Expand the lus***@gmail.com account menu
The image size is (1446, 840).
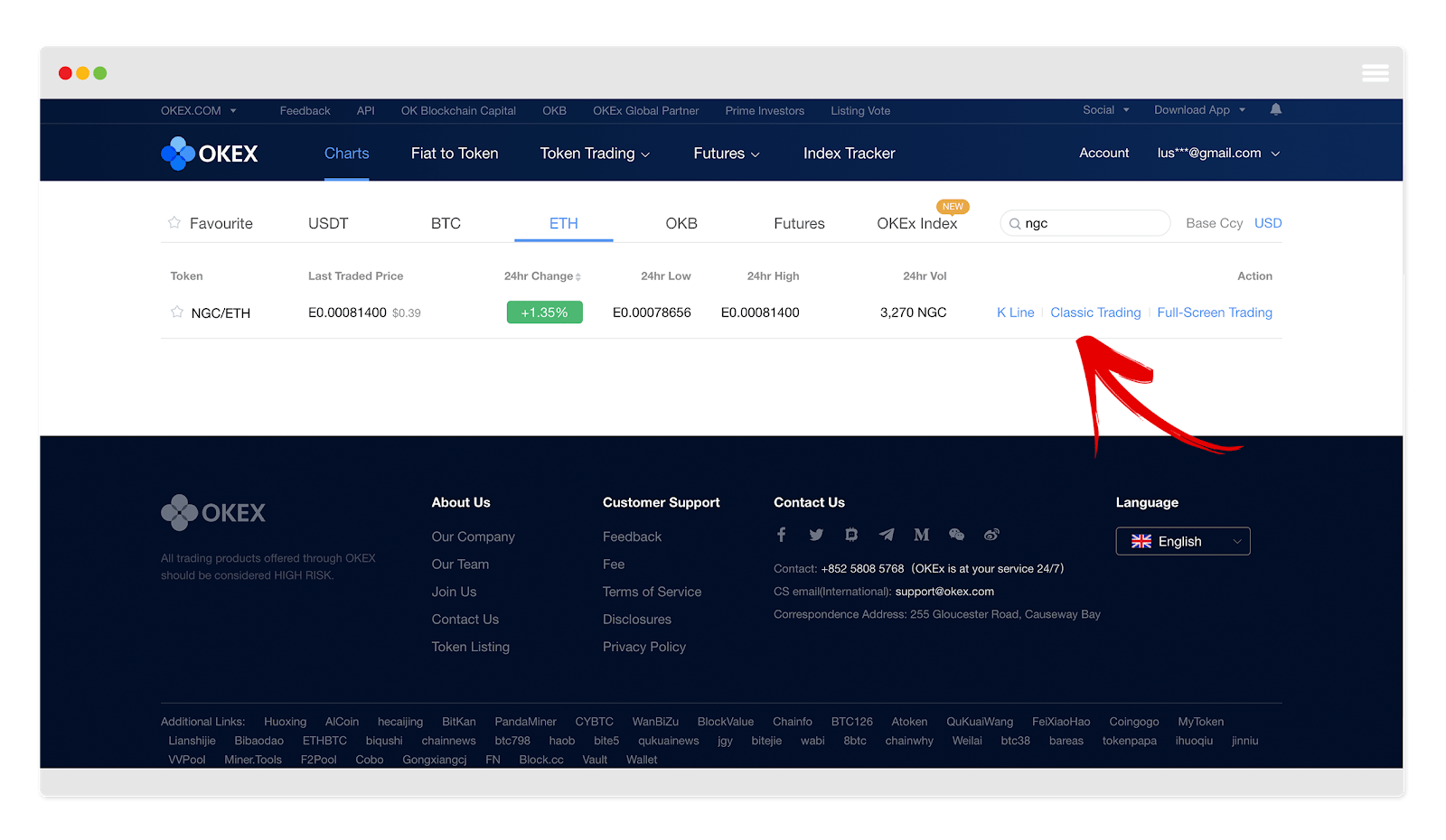tap(1218, 154)
